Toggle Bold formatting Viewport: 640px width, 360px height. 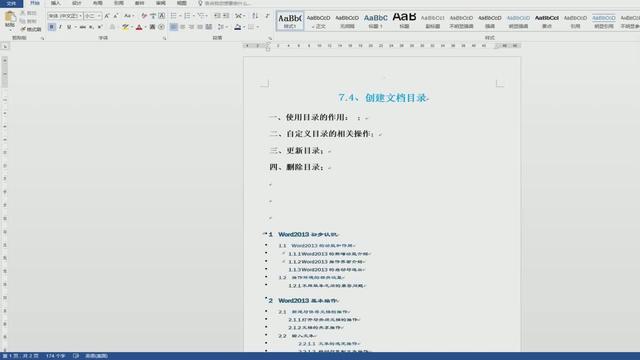pyautogui.click(x=51, y=27)
